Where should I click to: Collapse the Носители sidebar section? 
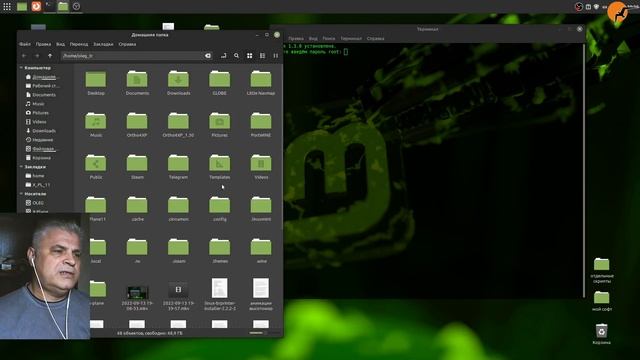(x=21, y=194)
